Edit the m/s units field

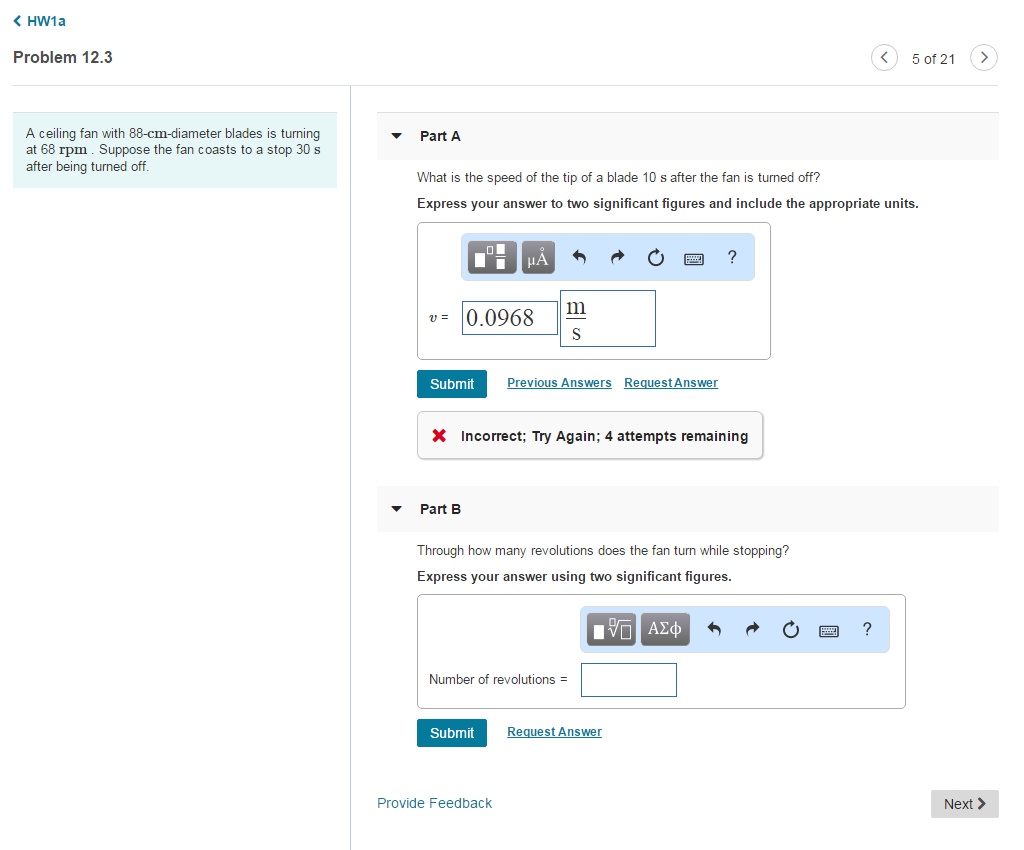[x=607, y=319]
